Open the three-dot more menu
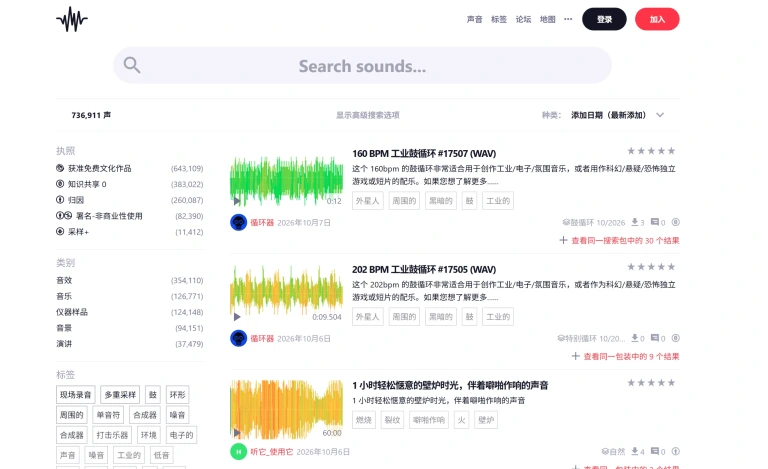 [x=568, y=19]
